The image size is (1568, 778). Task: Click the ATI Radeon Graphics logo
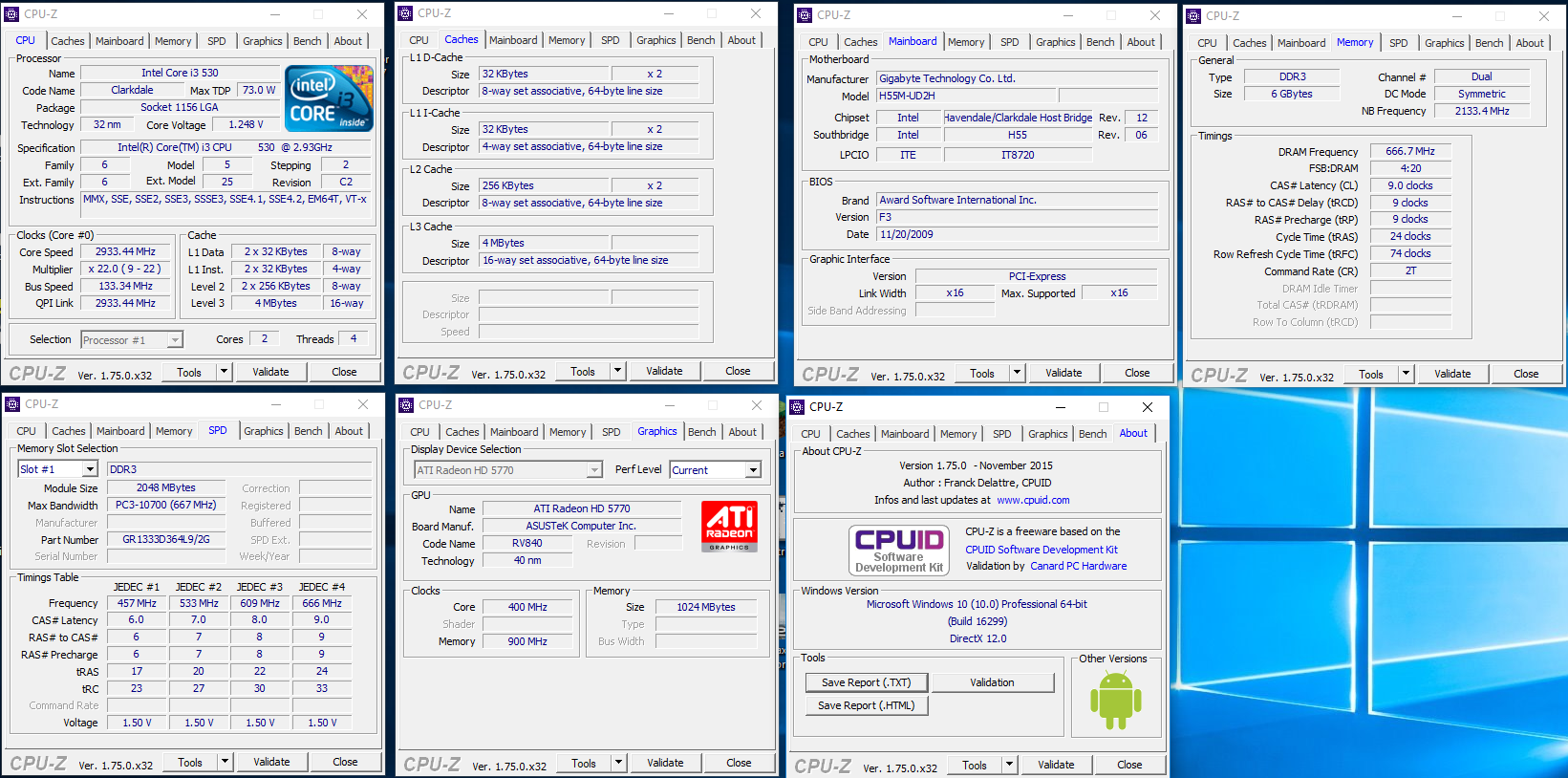[730, 527]
